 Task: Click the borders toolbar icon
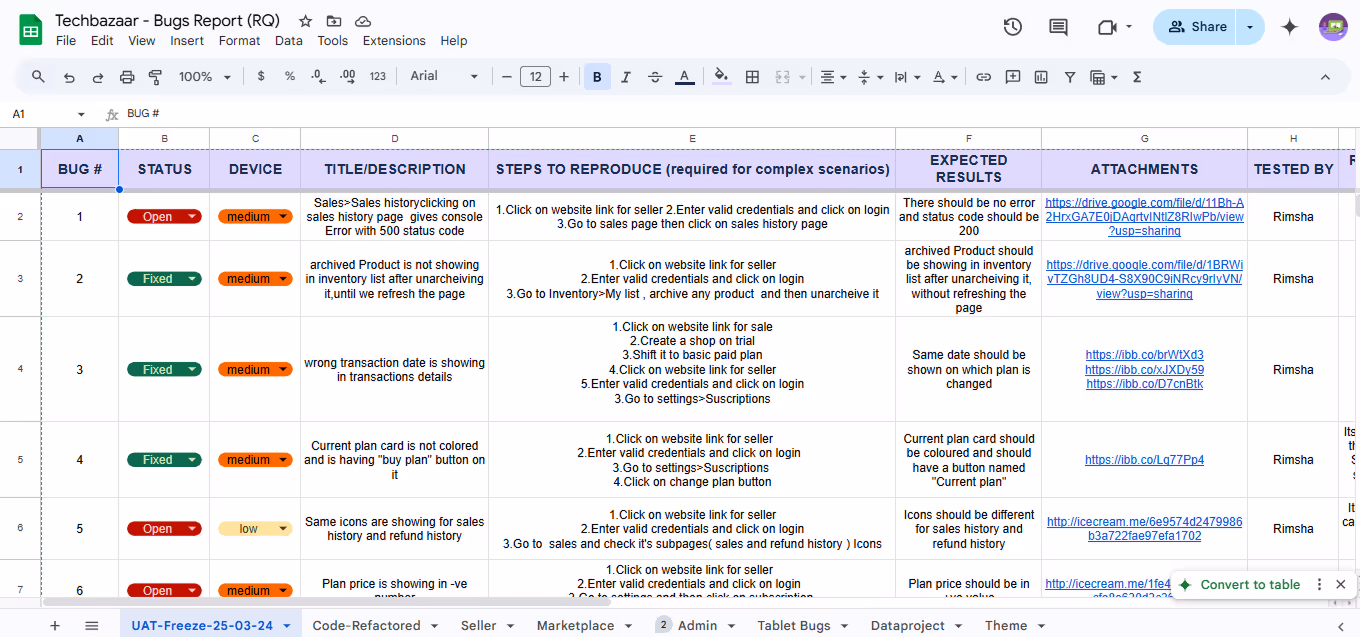coord(752,77)
